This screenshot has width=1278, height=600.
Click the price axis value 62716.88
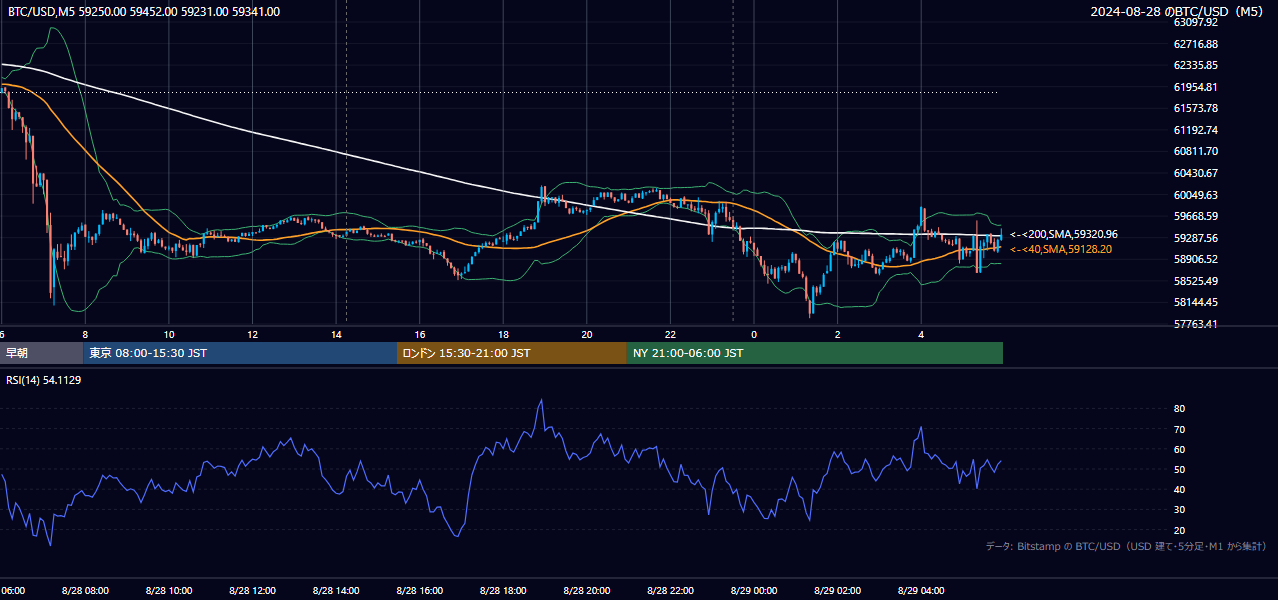click(x=1196, y=44)
